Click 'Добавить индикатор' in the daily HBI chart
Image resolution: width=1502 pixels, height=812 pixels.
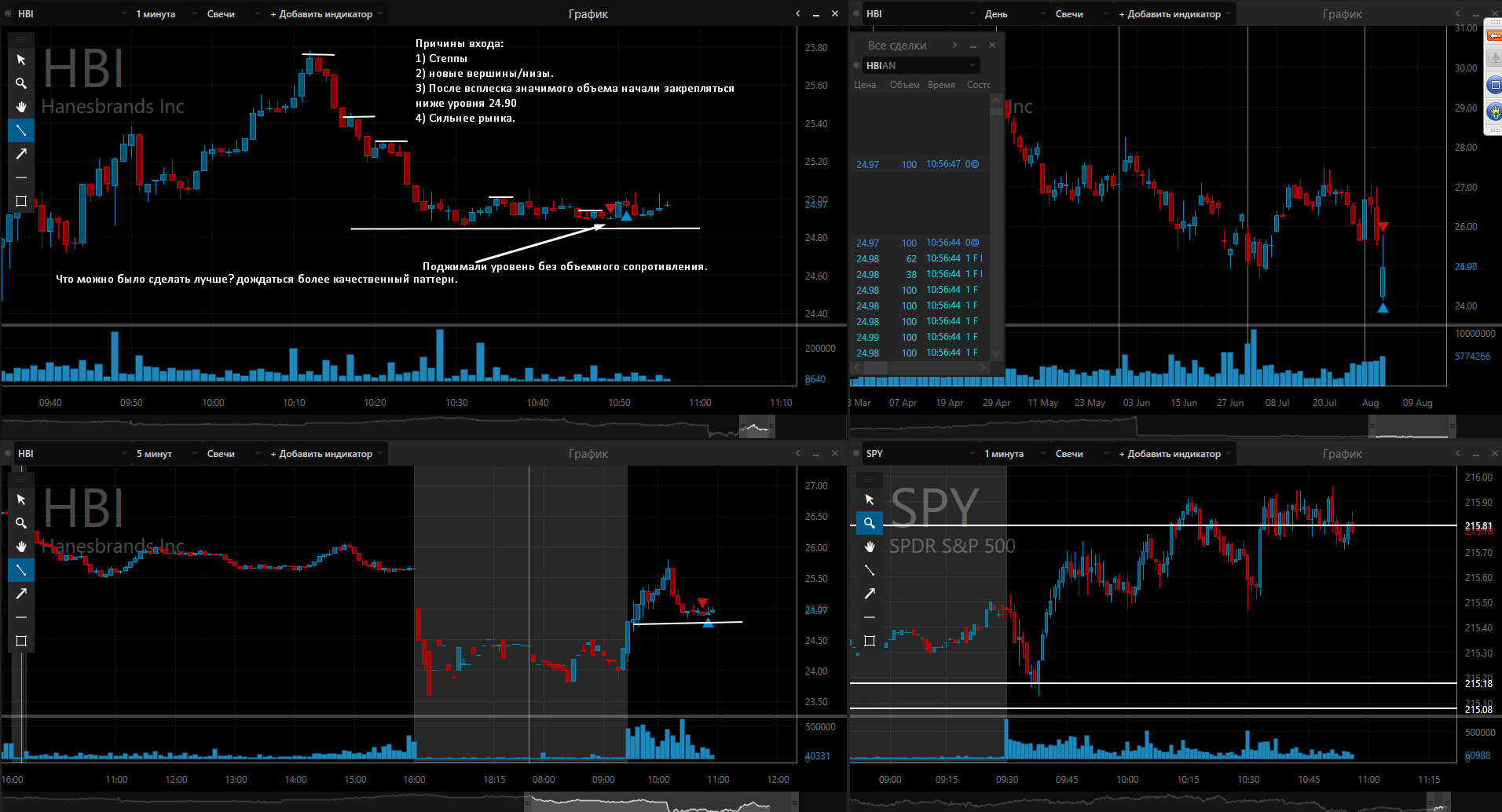pyautogui.click(x=1174, y=14)
